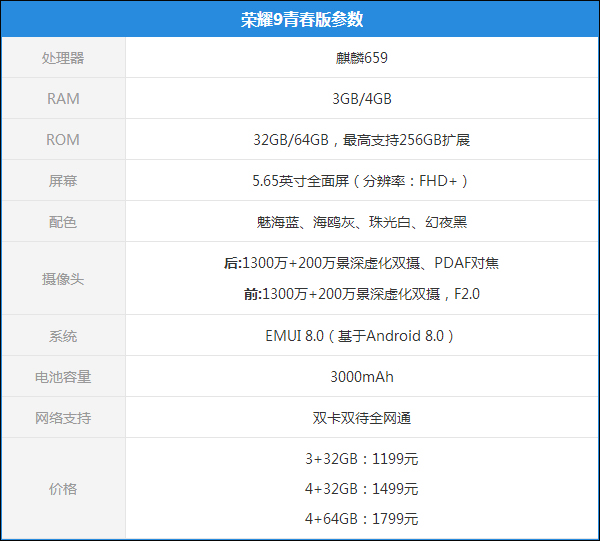Screen dimensions: 600x541
Task: Click the 32GB/64GB storage expansion text
Action: tap(361, 140)
